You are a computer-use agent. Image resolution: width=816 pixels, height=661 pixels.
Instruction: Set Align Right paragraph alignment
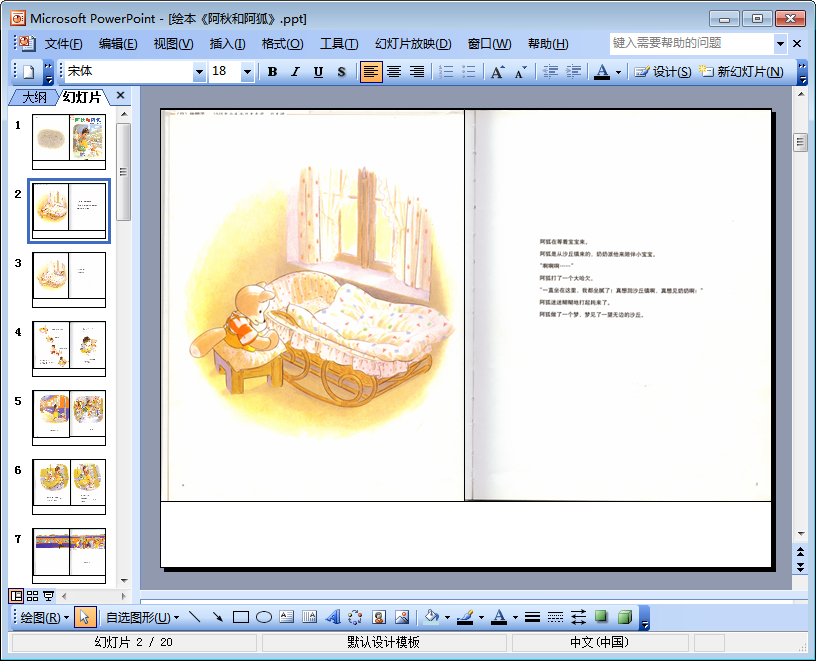point(417,72)
